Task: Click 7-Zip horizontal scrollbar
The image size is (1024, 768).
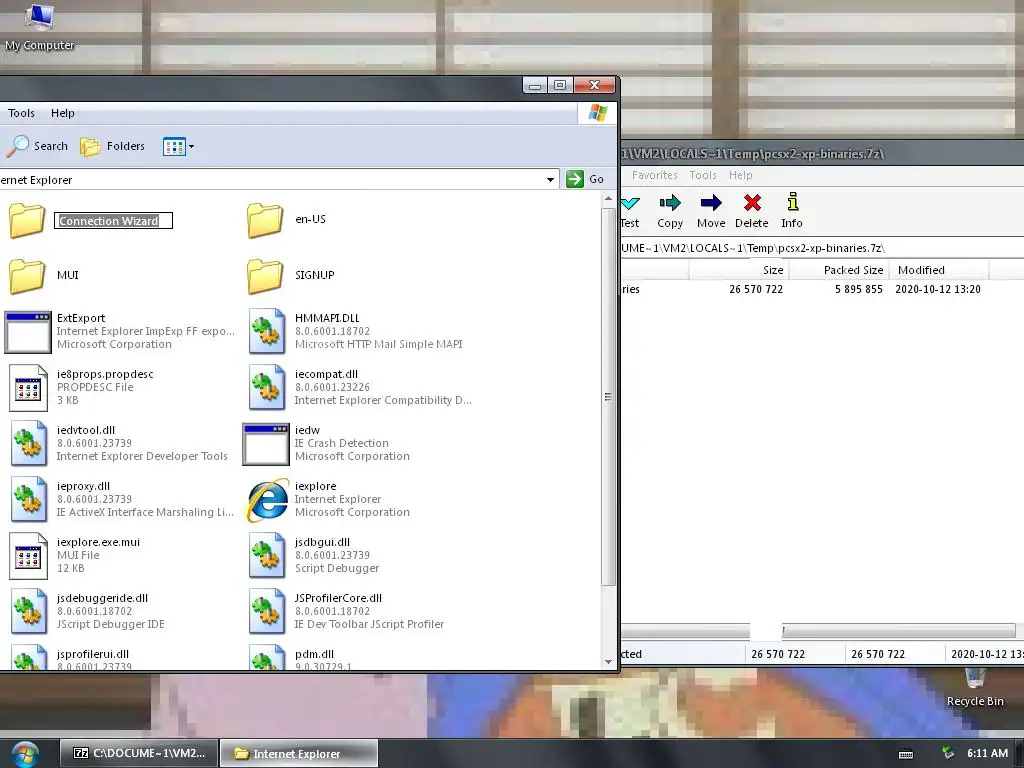Action: (818, 631)
